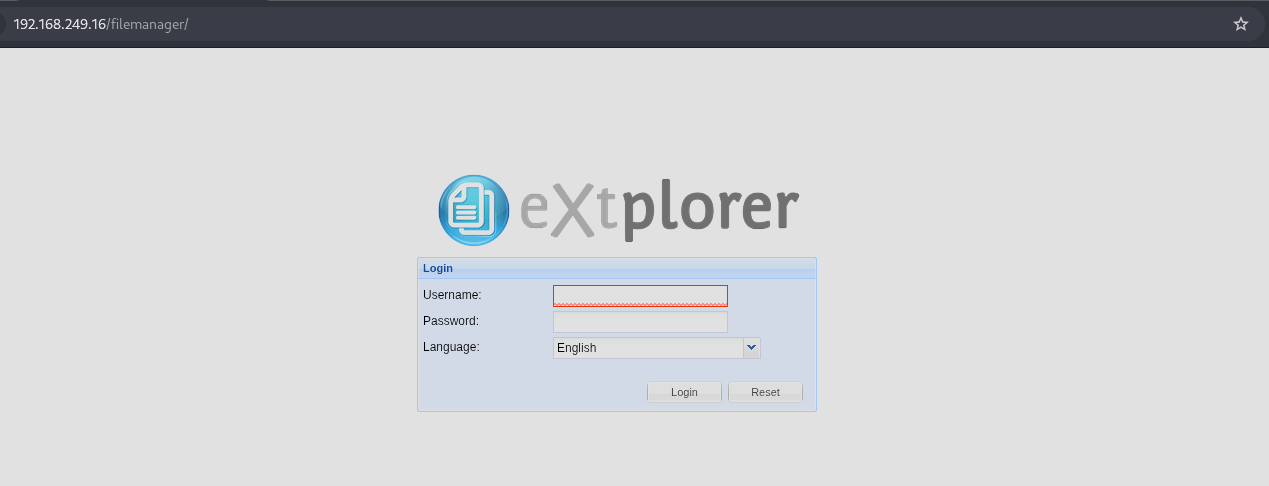Click the Login button
This screenshot has width=1269, height=486.
tap(684, 392)
